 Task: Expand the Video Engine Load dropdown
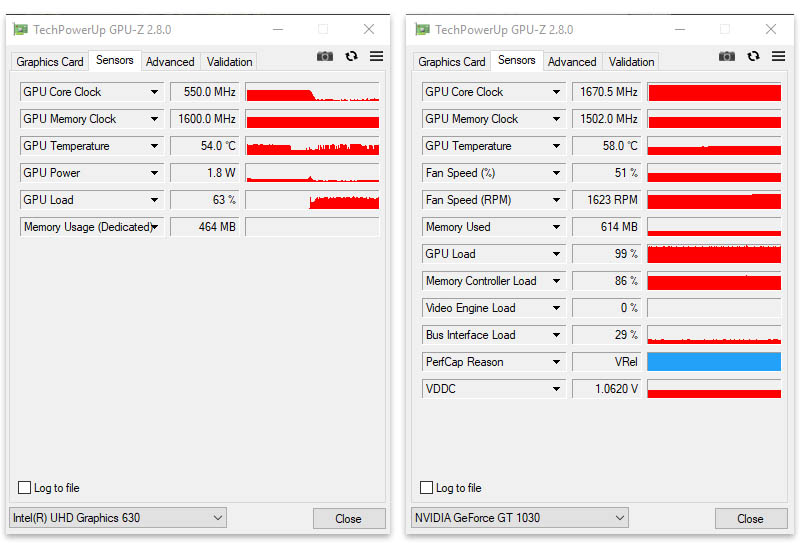pyautogui.click(x=556, y=308)
